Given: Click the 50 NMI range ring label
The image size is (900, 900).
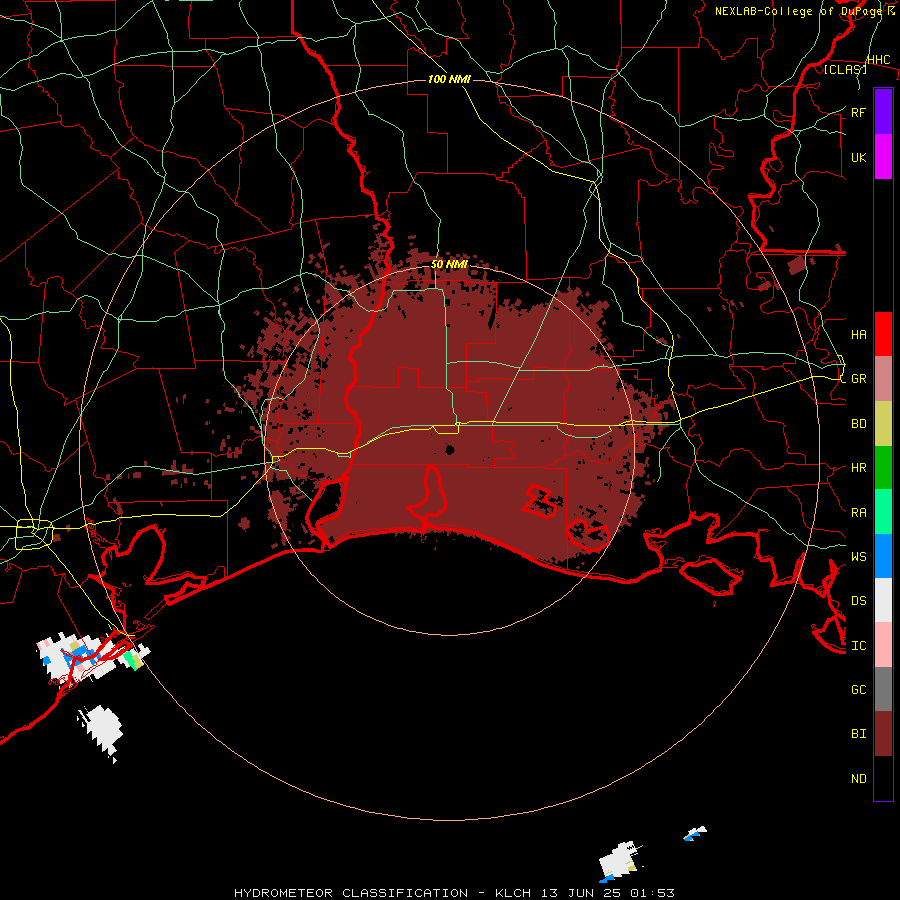Looking at the screenshot, I should click(449, 265).
